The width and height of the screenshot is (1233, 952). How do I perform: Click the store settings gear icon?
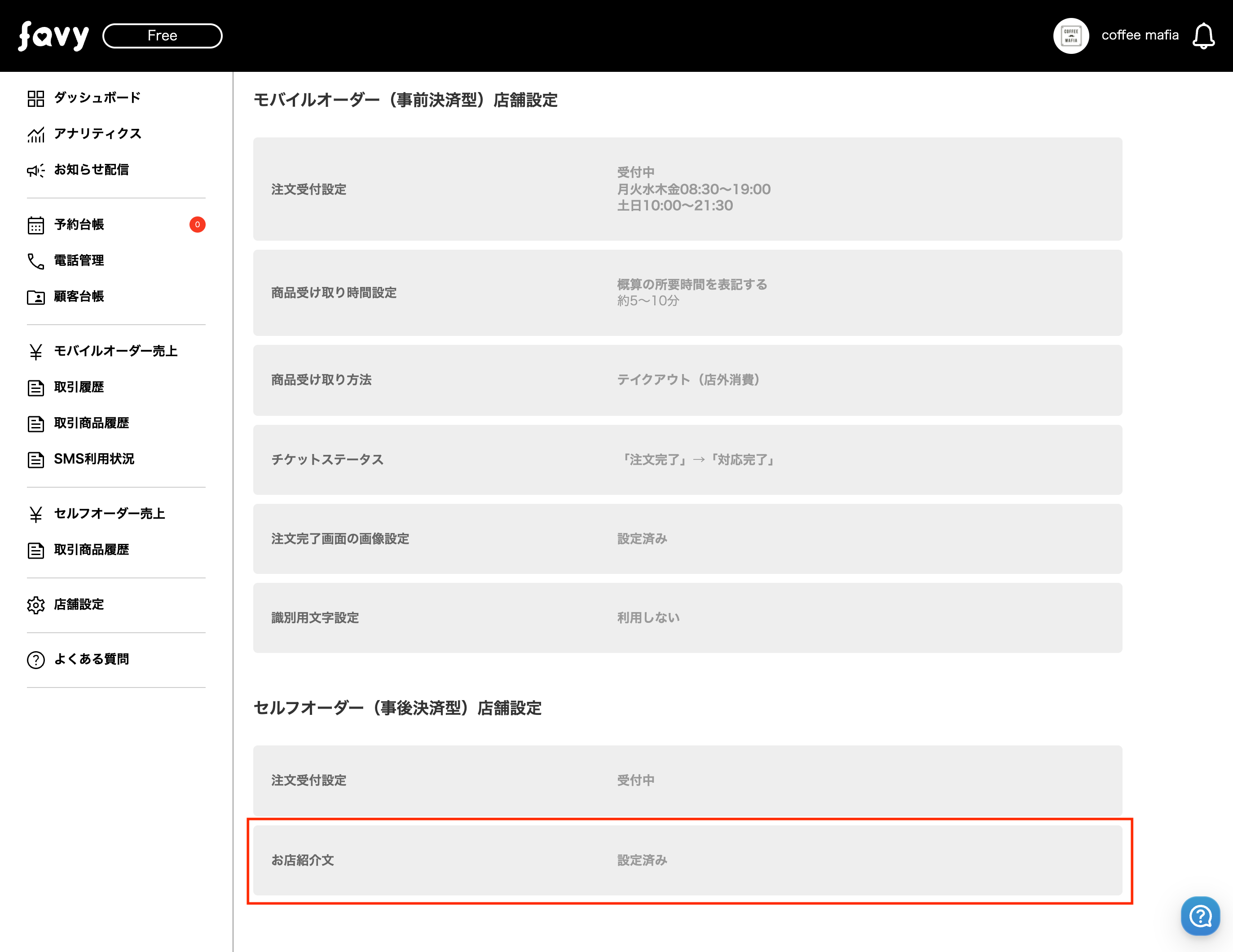[35, 605]
